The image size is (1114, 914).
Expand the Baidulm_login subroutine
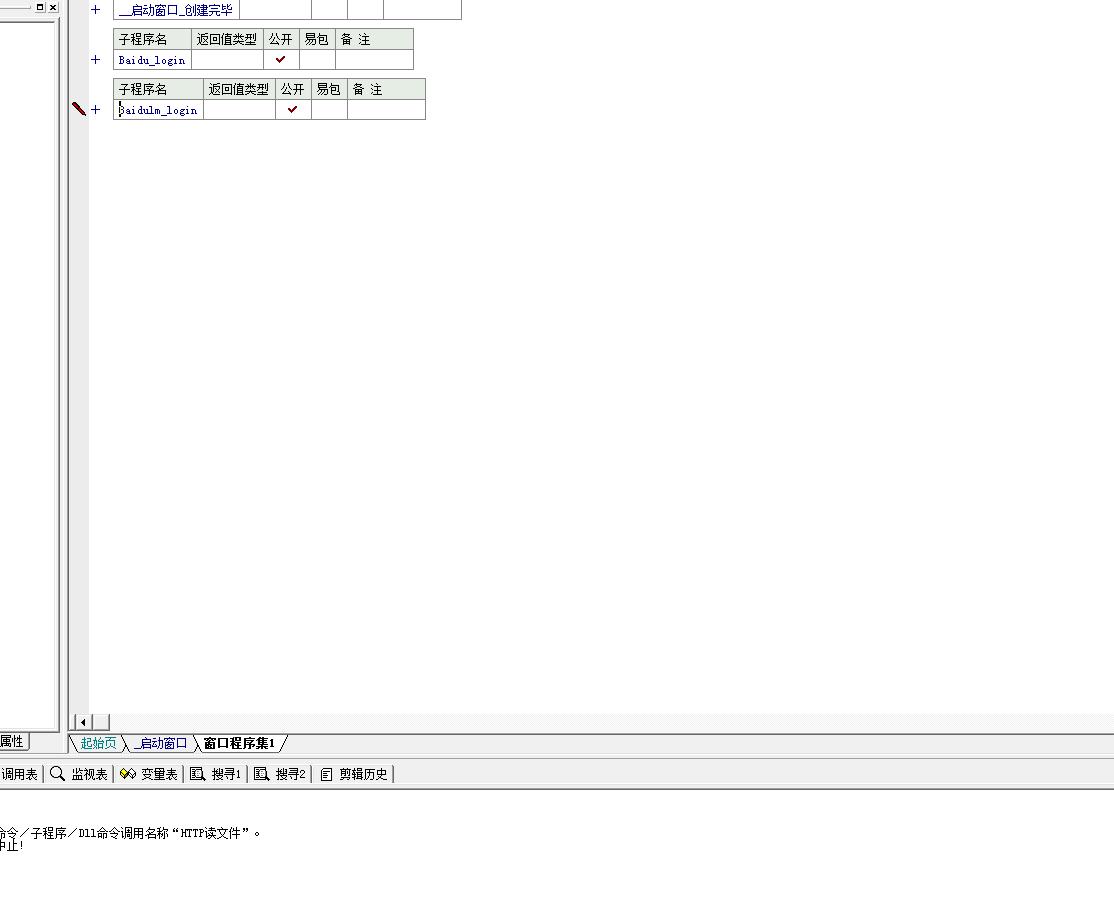(x=96, y=110)
